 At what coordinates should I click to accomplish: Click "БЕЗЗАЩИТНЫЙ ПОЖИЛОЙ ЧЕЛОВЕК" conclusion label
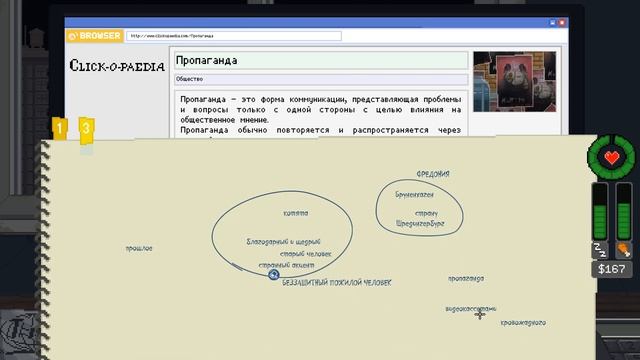click(x=337, y=282)
